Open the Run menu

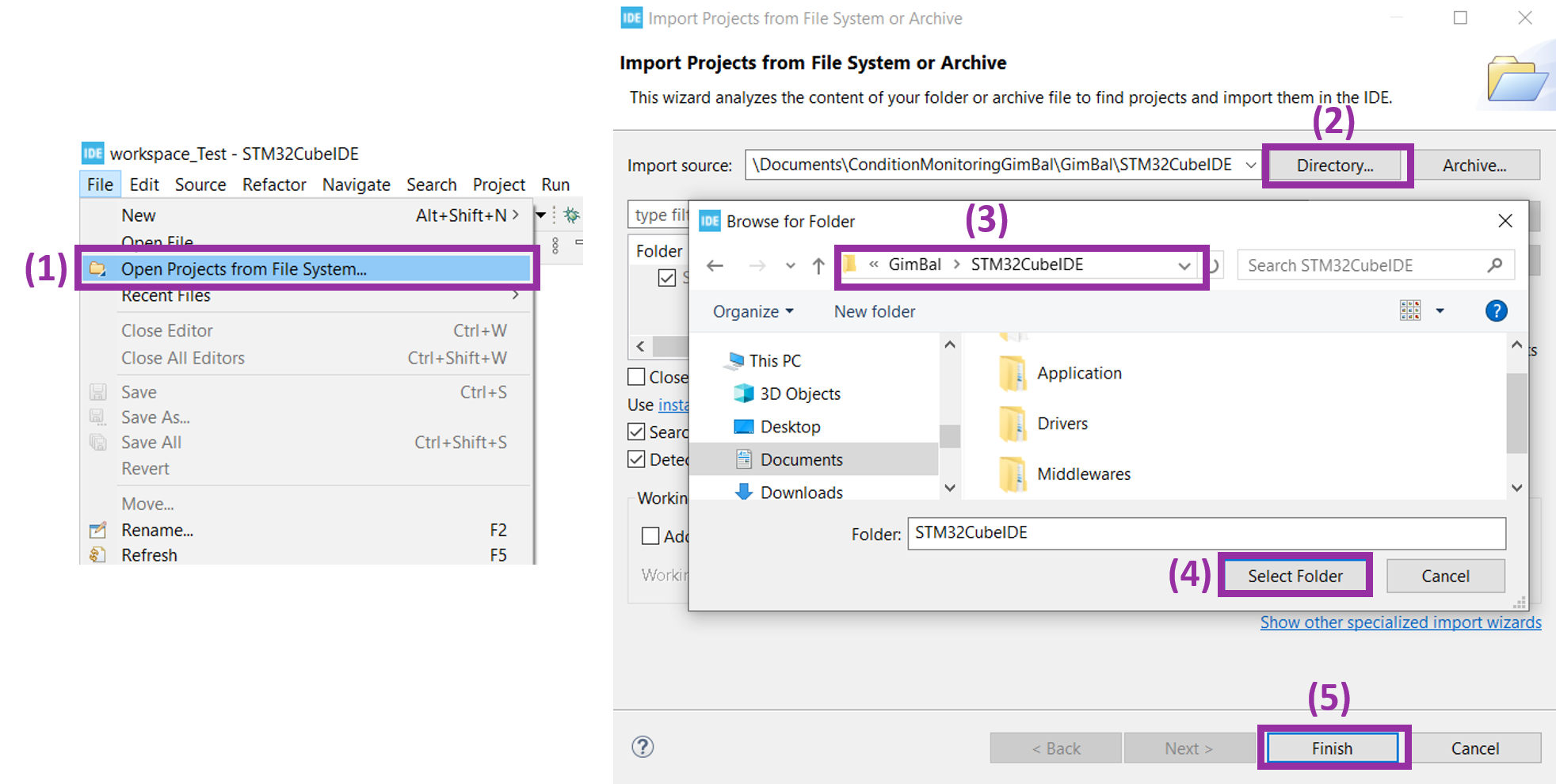coord(555,185)
